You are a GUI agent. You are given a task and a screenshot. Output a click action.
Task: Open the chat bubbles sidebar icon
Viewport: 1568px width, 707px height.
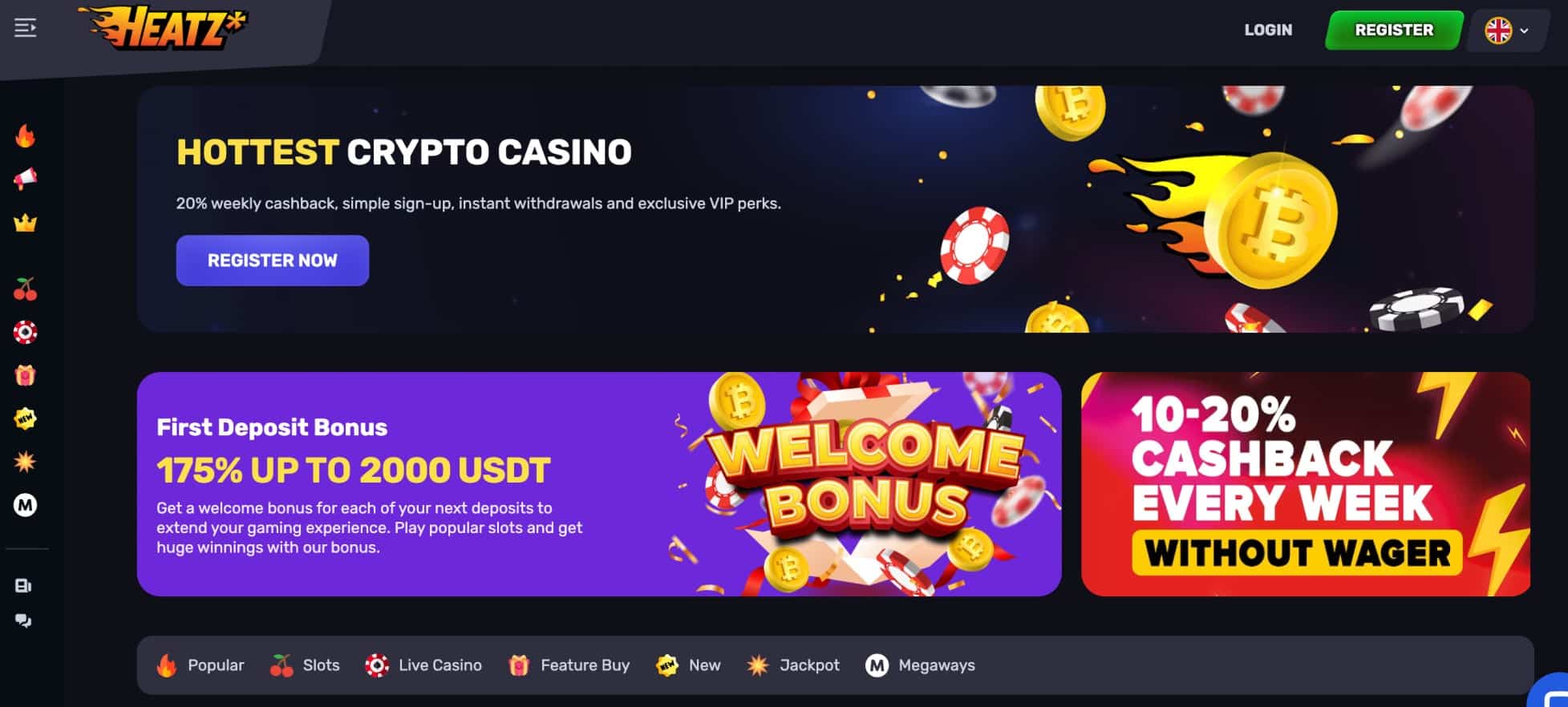[x=23, y=620]
